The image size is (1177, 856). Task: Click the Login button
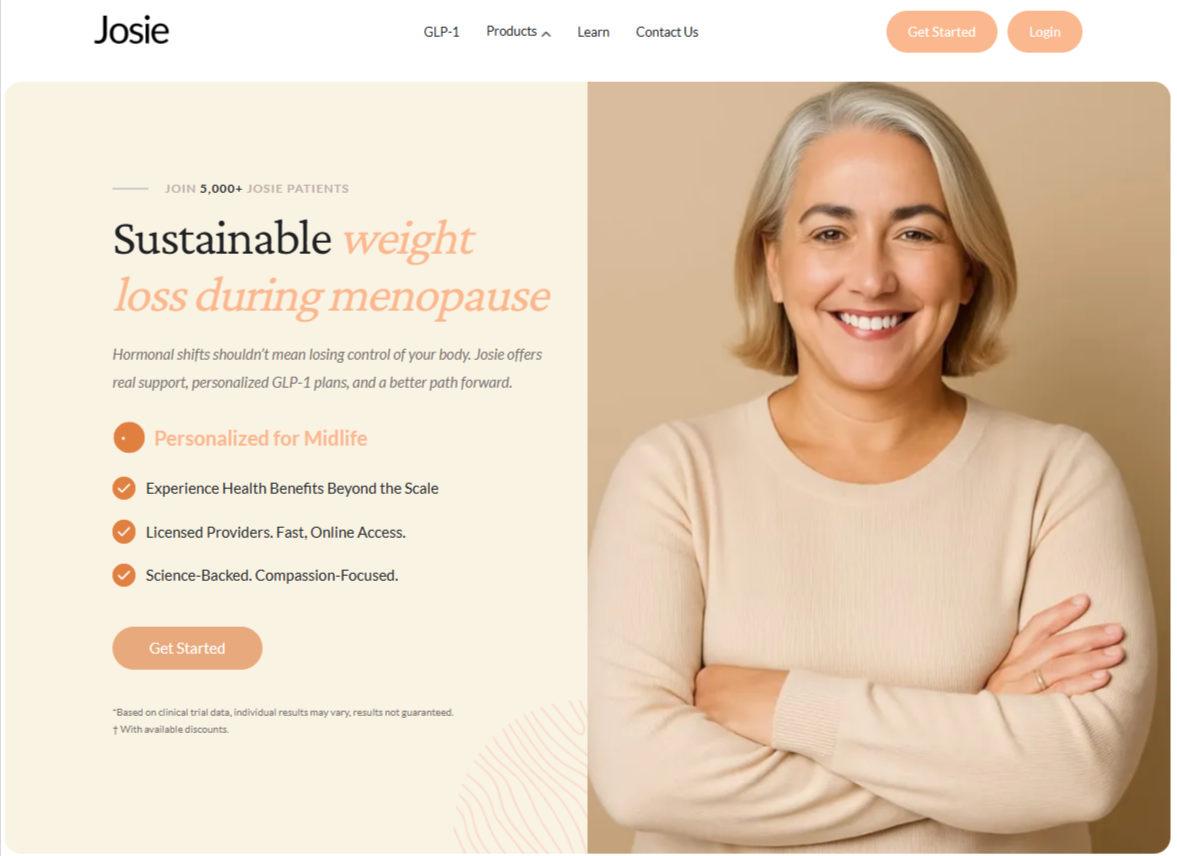click(1044, 32)
